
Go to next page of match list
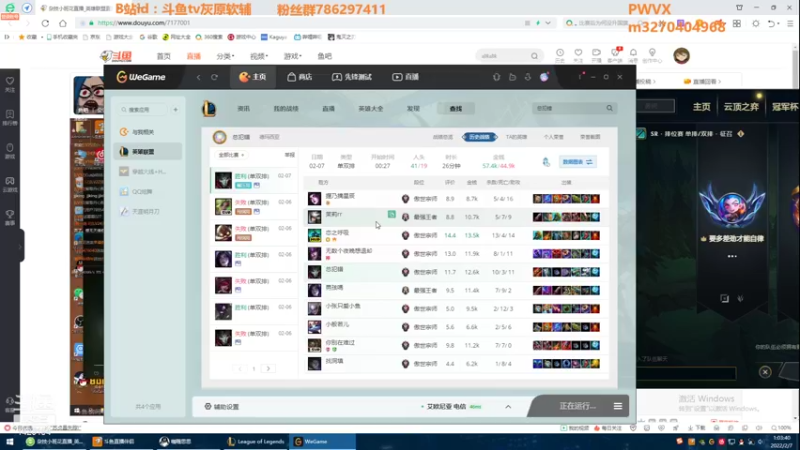(x=268, y=368)
